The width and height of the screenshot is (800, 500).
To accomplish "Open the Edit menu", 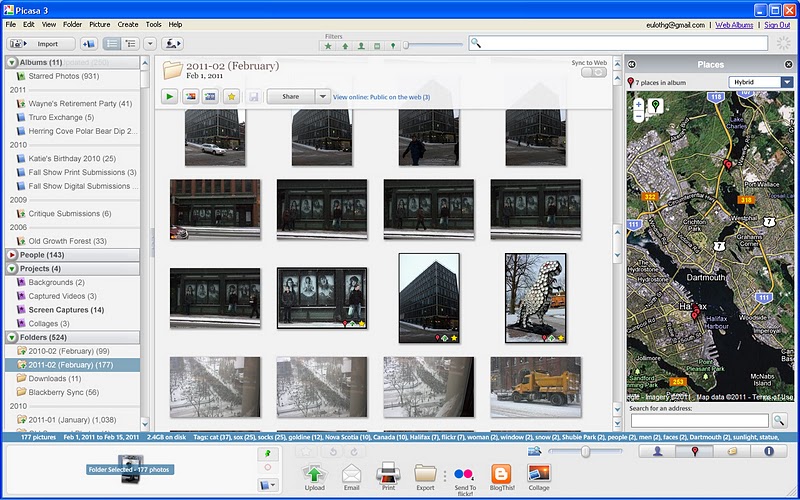I will (29, 24).
